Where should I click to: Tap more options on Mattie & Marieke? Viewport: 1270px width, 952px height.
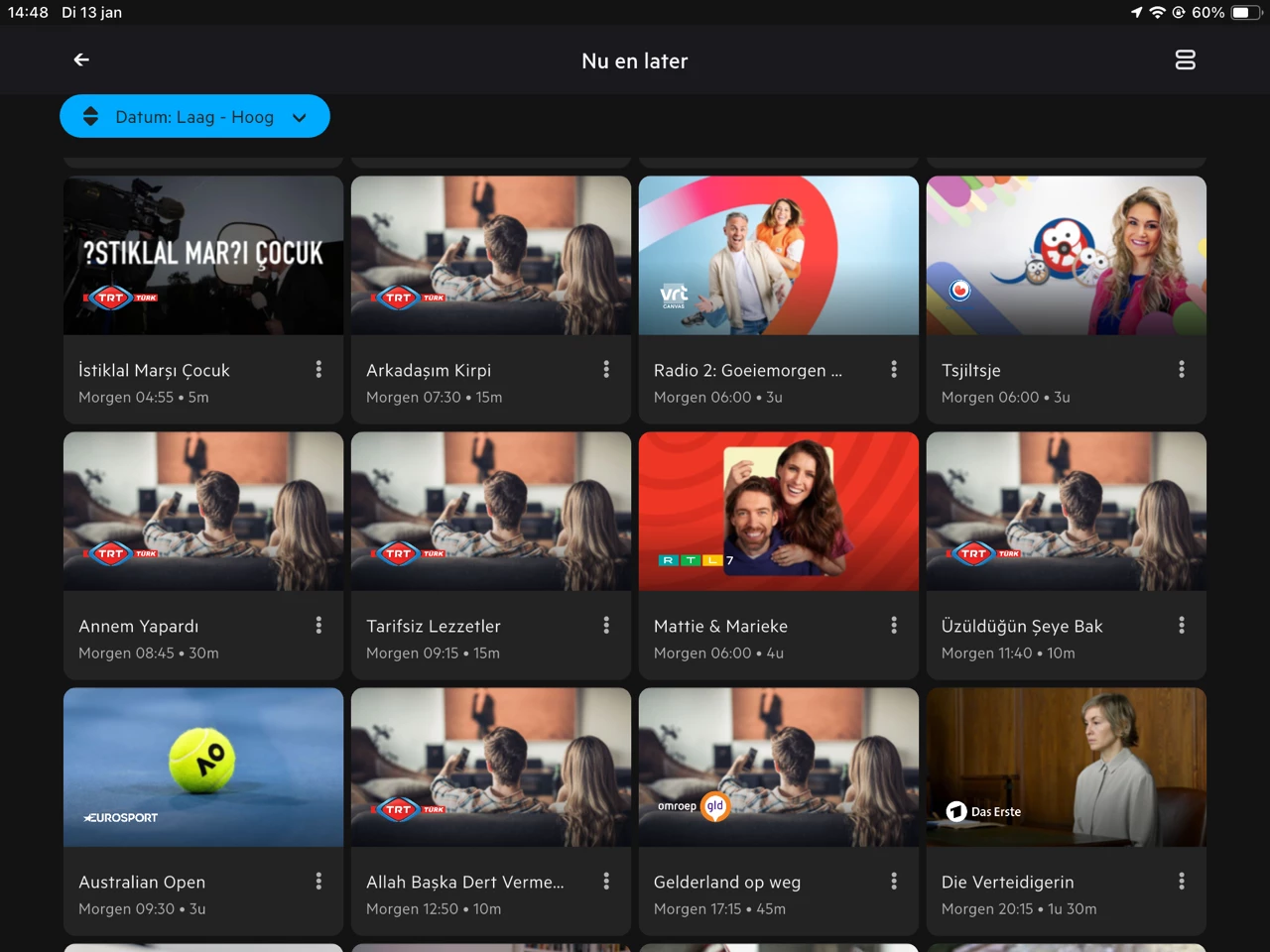pos(894,626)
